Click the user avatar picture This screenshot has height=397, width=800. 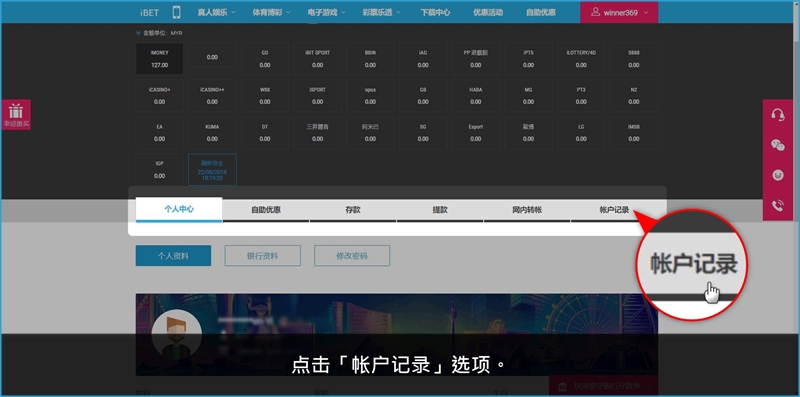tap(177, 334)
